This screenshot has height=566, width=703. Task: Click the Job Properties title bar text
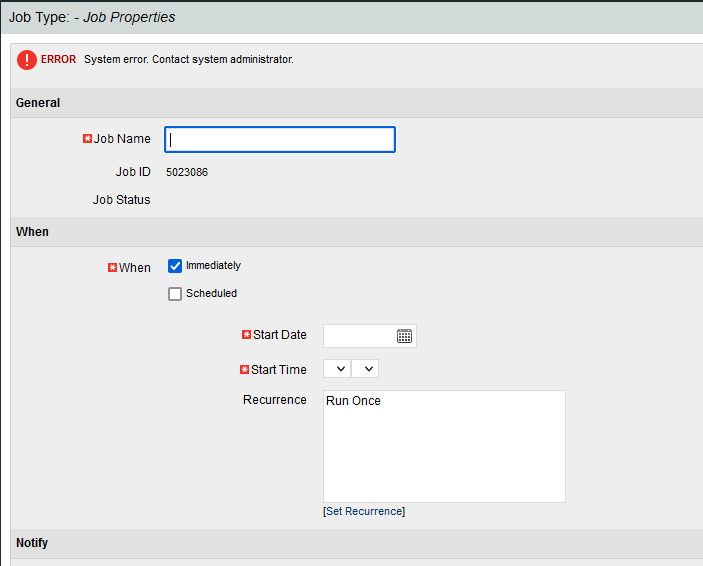click(x=92, y=17)
